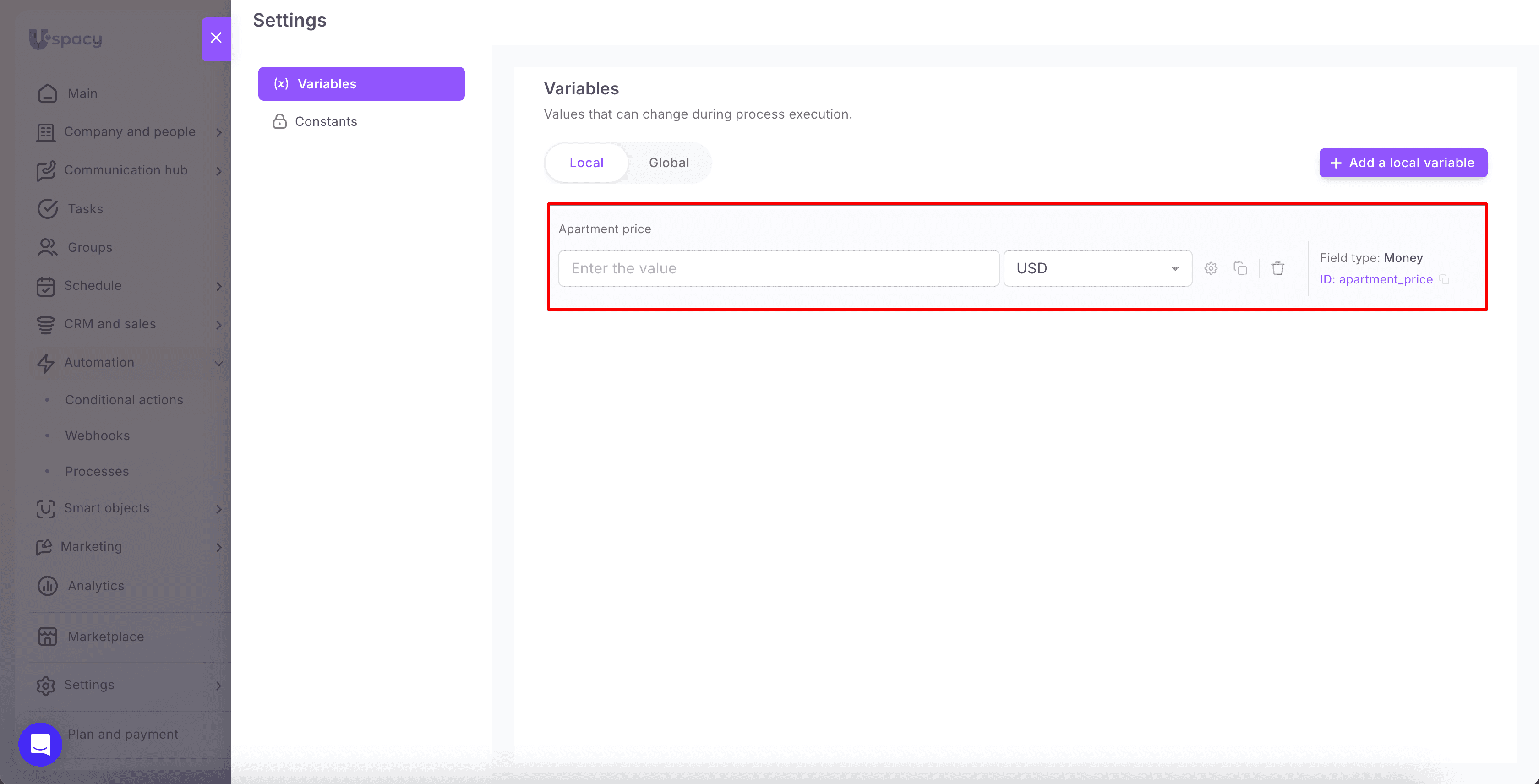Viewport: 1539px width, 784px height.
Task: Focus the Enter the value field
Action: [x=779, y=268]
